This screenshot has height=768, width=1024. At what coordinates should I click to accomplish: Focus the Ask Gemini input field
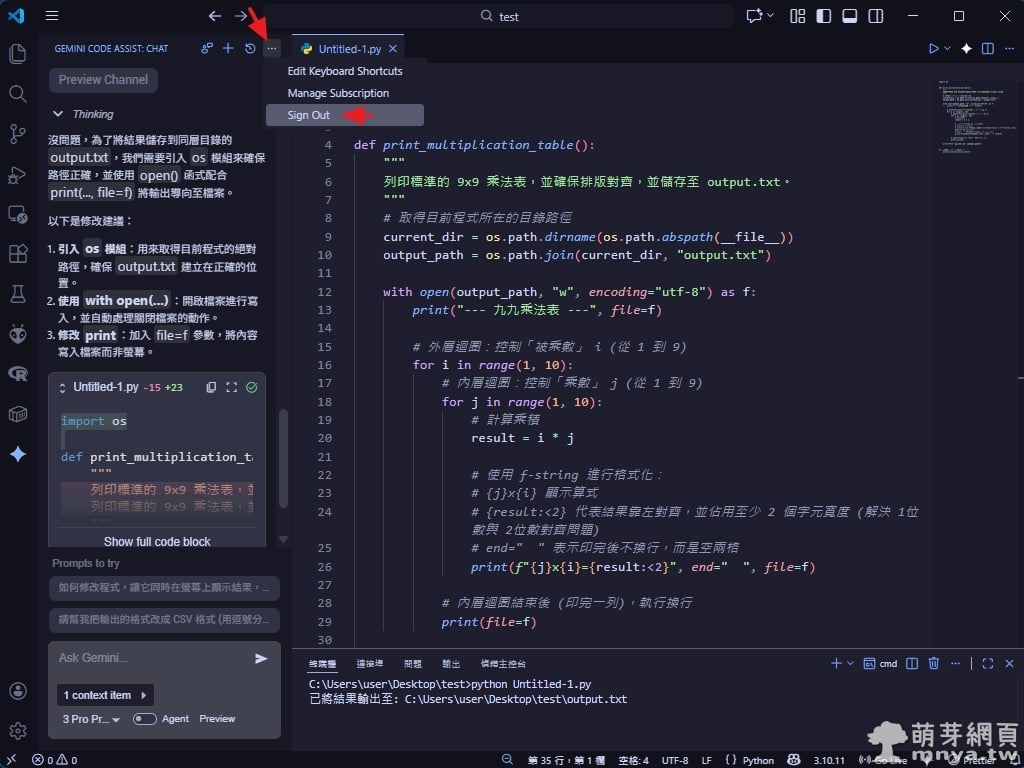145,658
